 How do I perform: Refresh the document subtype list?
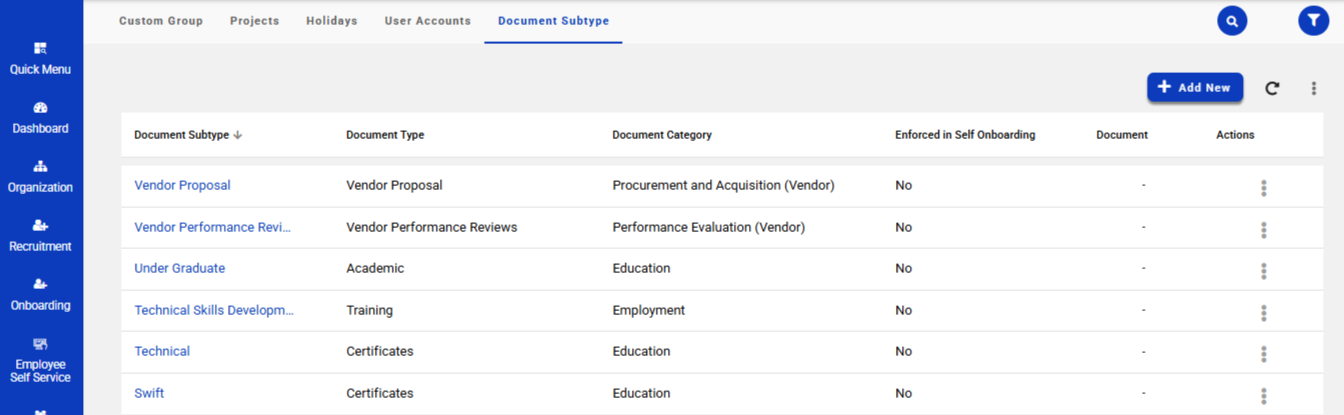[1272, 88]
